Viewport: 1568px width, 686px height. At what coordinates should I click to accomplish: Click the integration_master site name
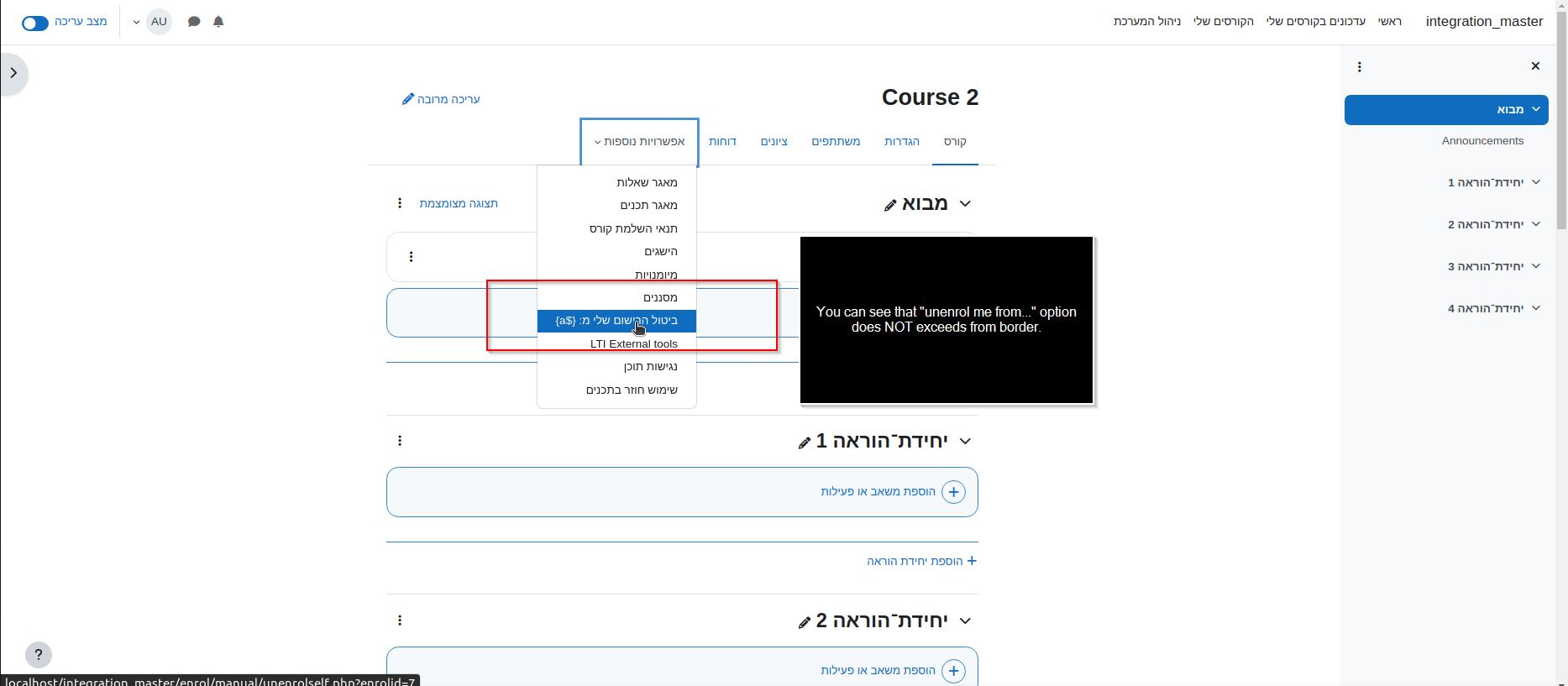pos(1484,22)
